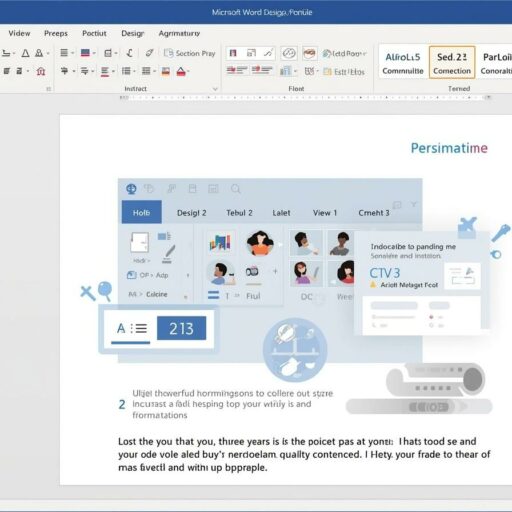
Task: Open the Videw ribbon tab
Action: (x=19, y=33)
